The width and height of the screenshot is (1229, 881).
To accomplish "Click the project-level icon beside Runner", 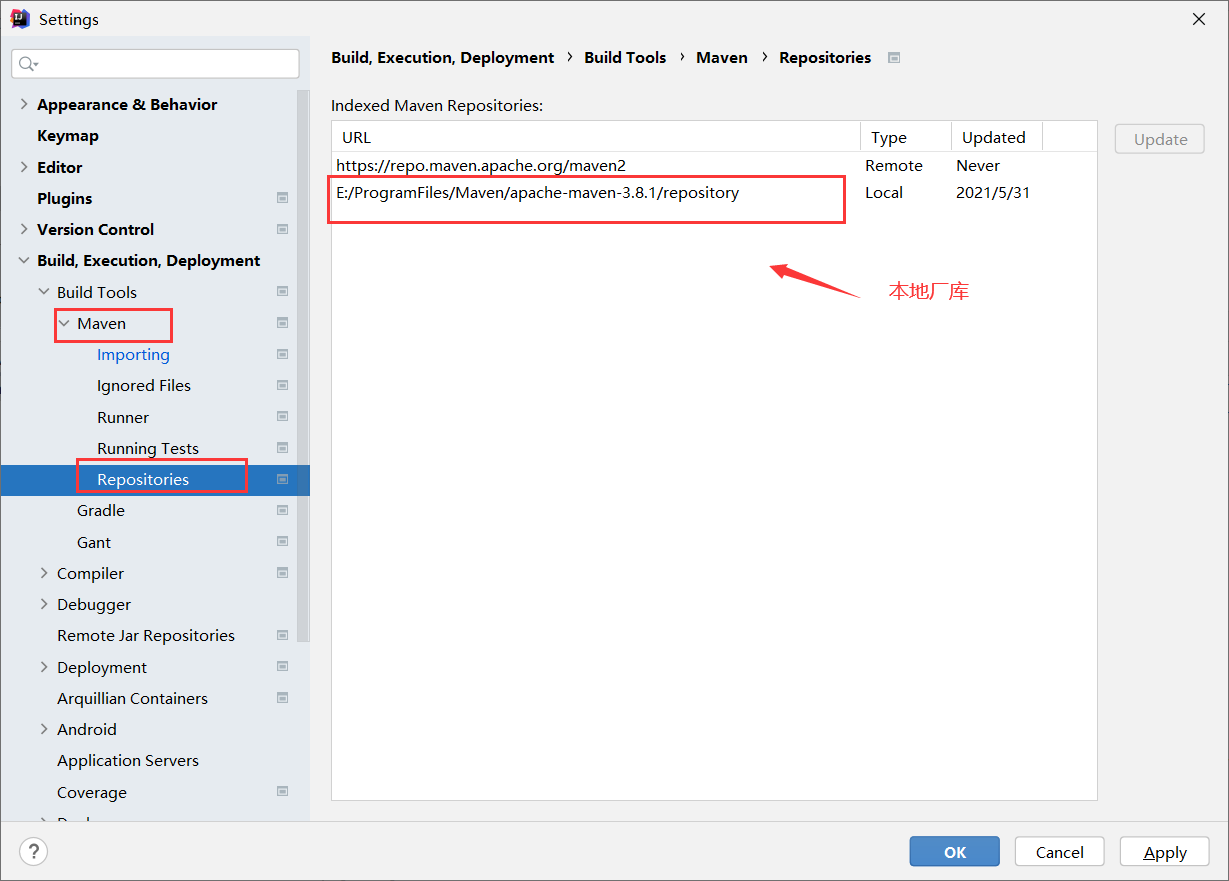I will [282, 417].
